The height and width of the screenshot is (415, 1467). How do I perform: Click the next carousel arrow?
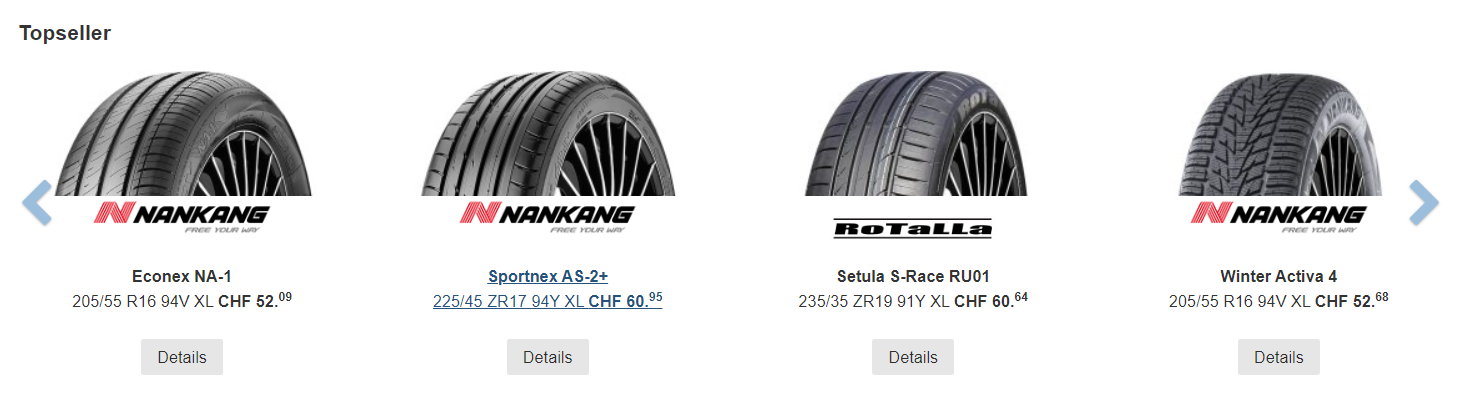[1423, 203]
